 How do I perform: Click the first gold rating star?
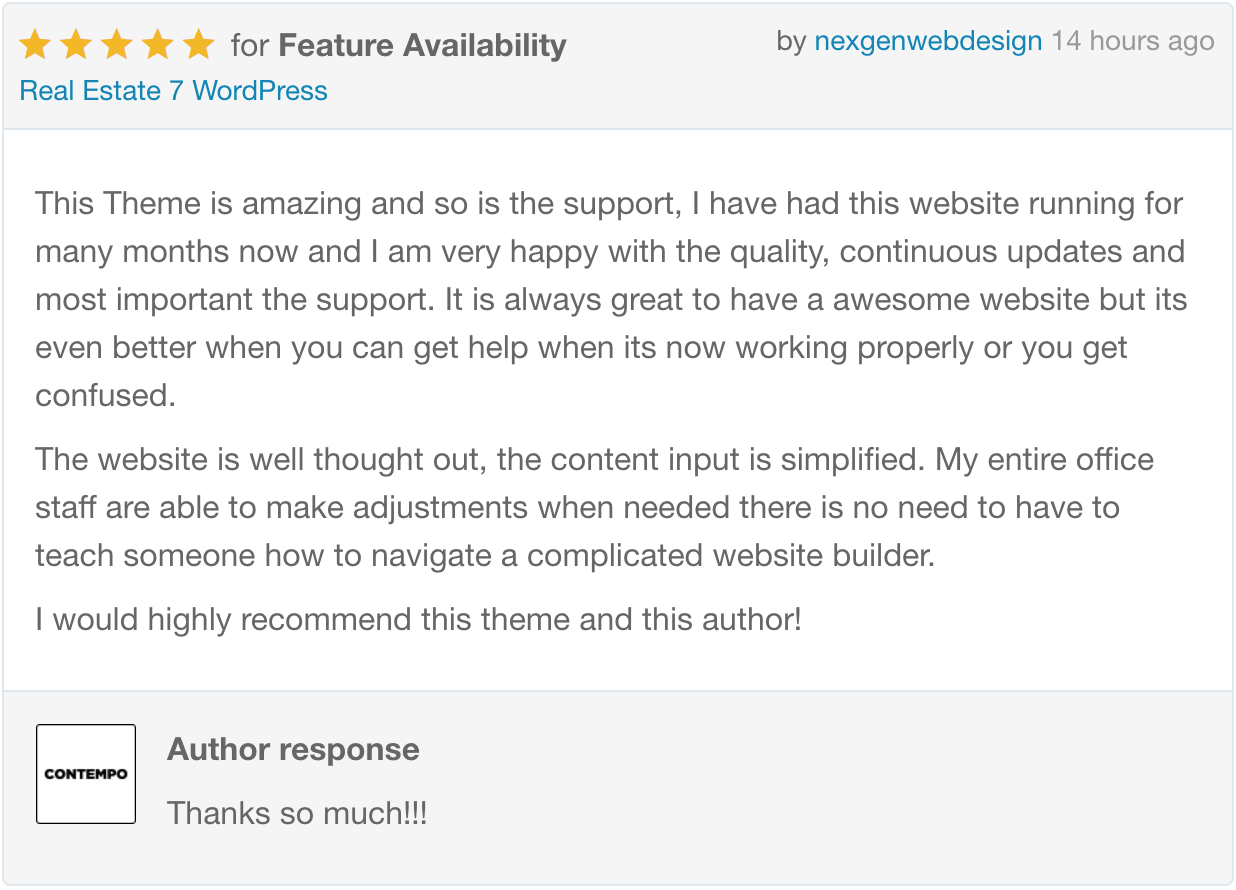[35, 45]
